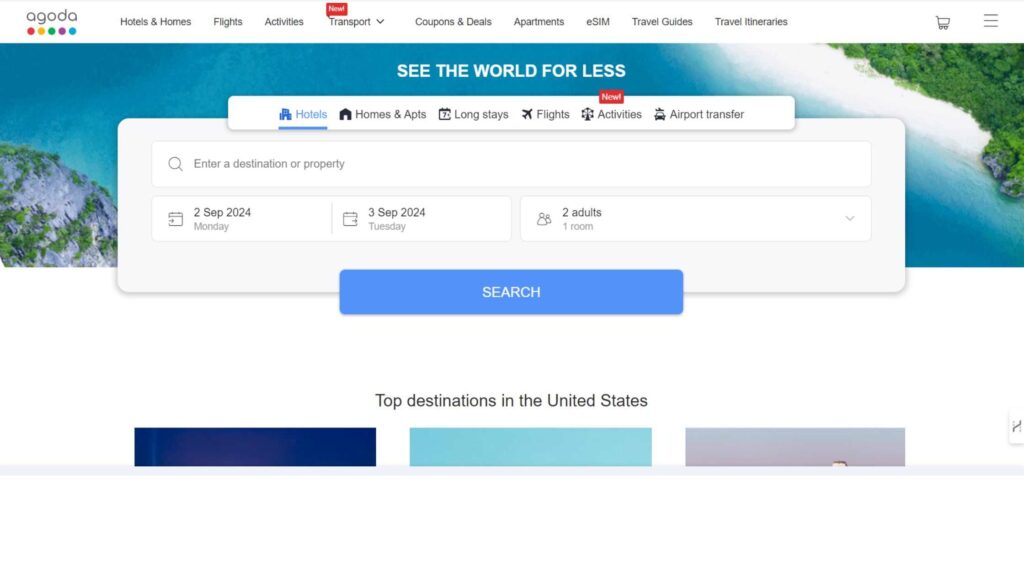Image resolution: width=1024 pixels, height=576 pixels.
Task: Click the check-out calendar icon
Action: coord(350,219)
